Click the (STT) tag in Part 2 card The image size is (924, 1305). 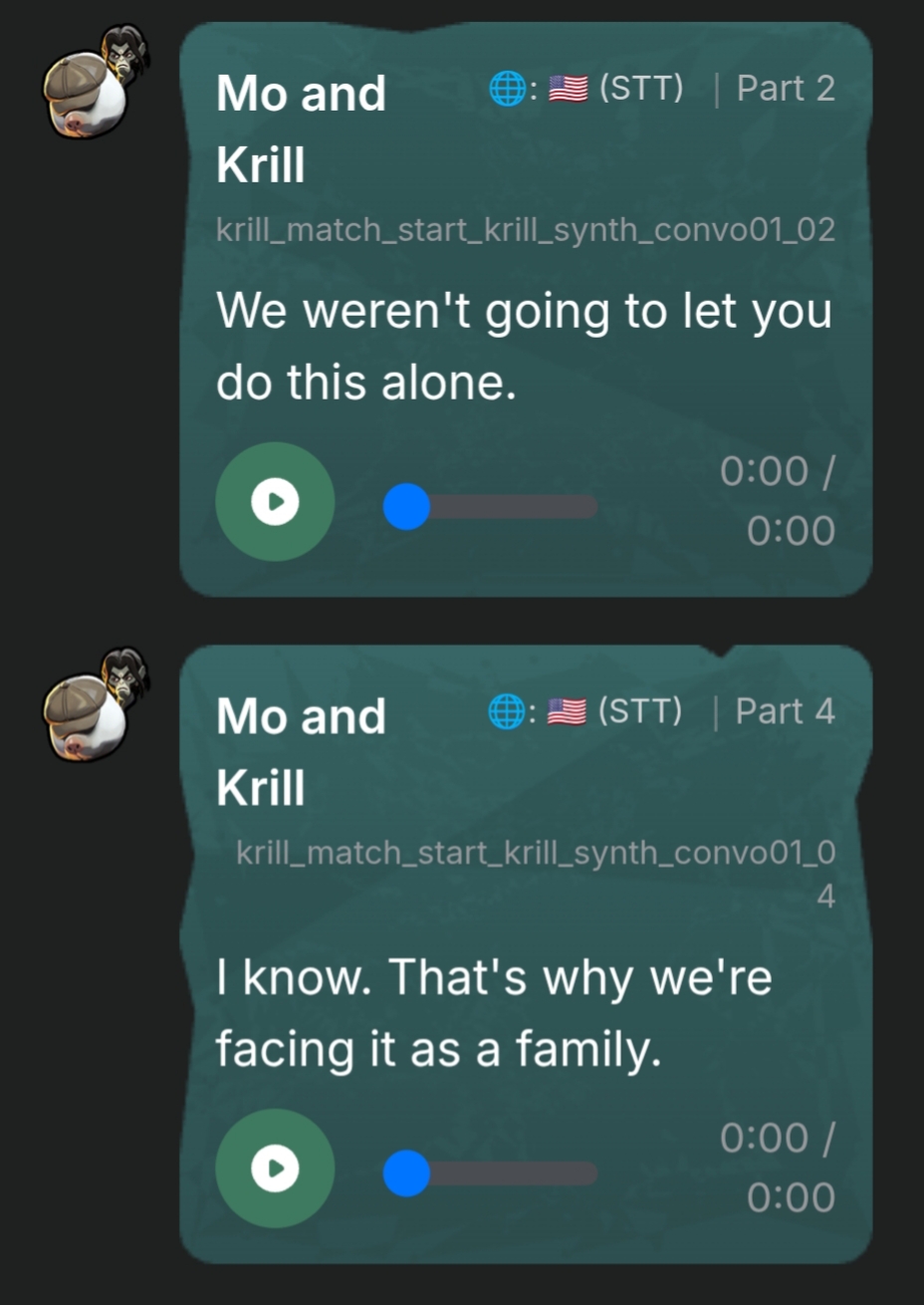(641, 89)
